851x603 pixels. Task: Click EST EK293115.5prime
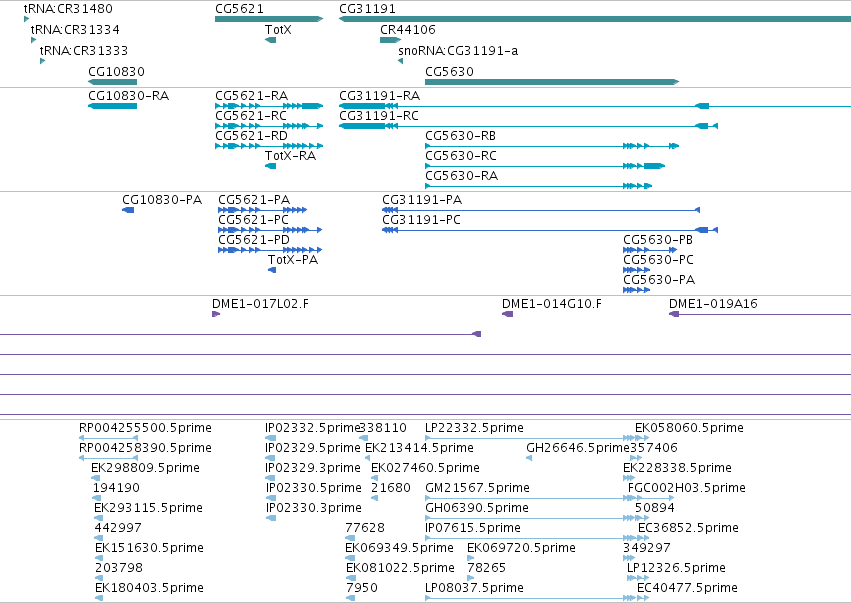99,519
